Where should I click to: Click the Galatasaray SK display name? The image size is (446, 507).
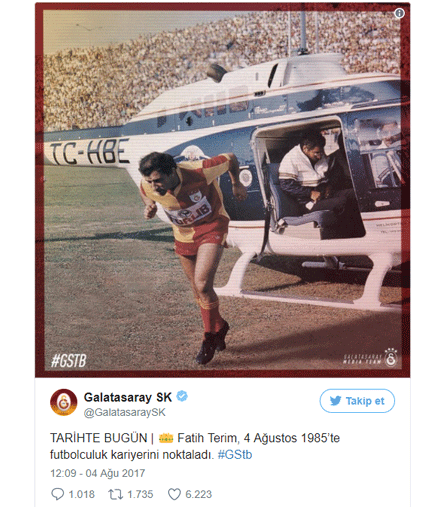pos(128,397)
